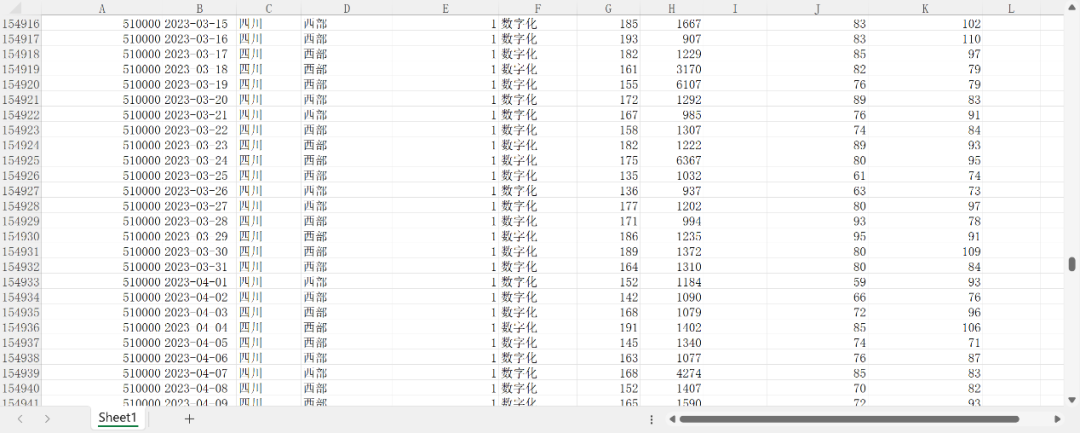Open the Sheet1 tab
Screen dimensions: 1080x433
118,418
